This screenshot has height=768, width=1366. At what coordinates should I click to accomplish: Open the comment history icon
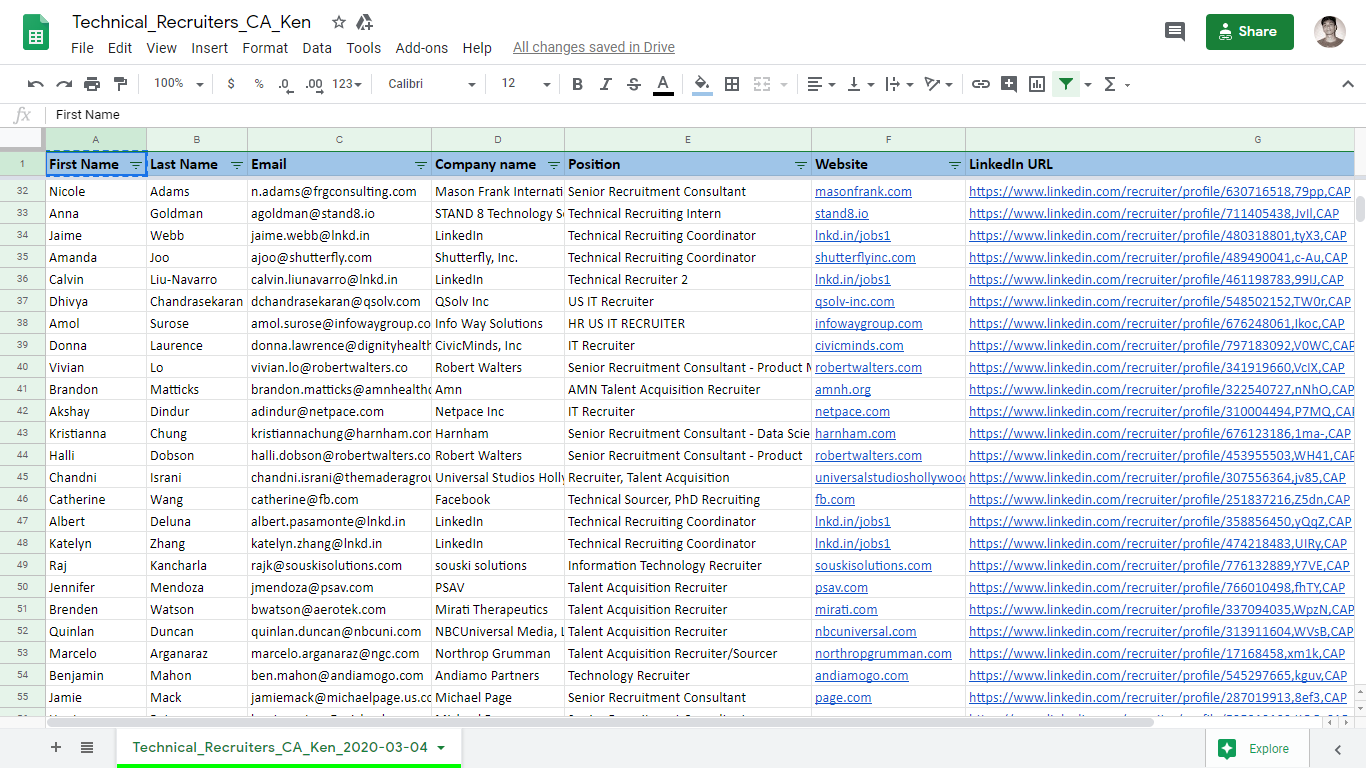click(x=1175, y=32)
